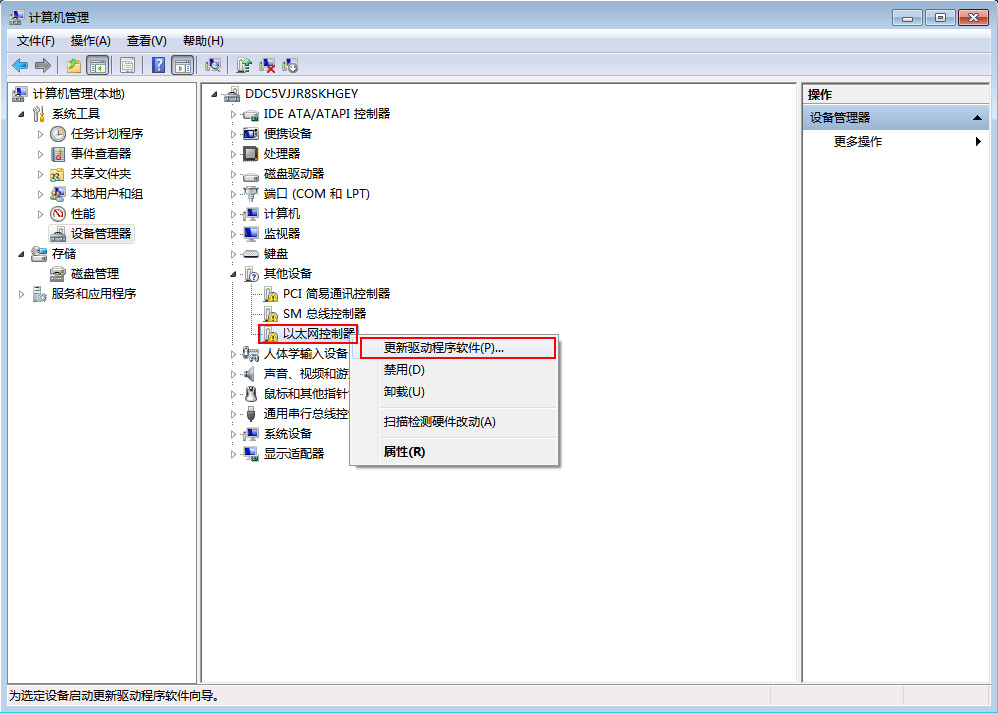Open the 帮助(H) menu
The image size is (998, 713).
point(203,41)
